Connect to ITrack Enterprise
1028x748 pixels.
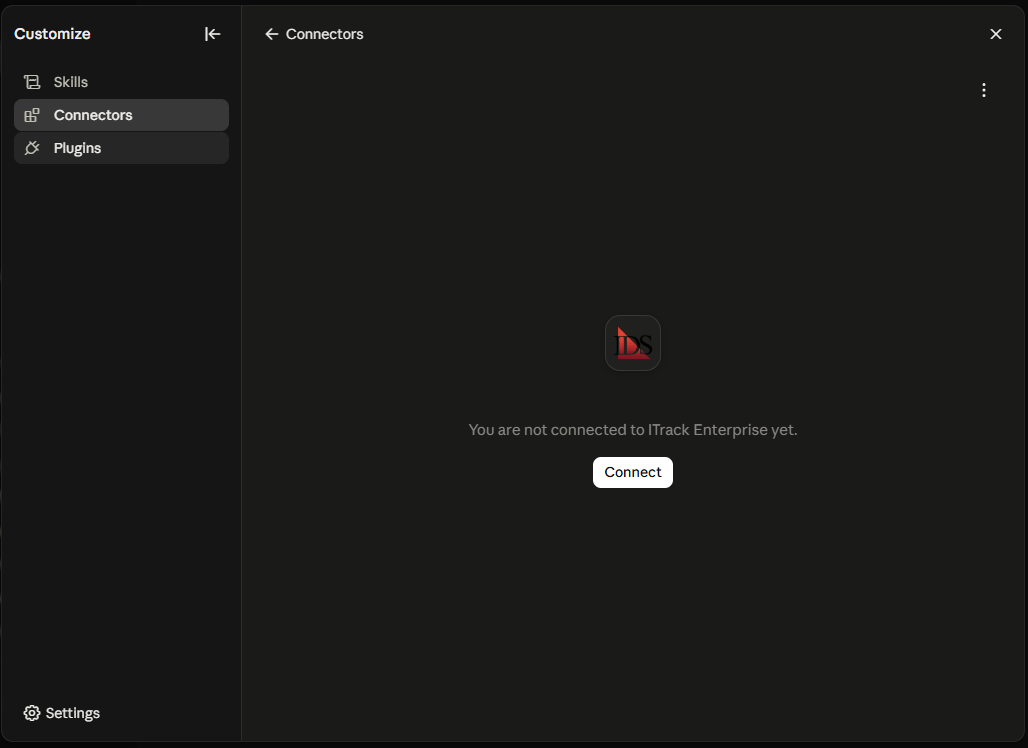click(633, 472)
